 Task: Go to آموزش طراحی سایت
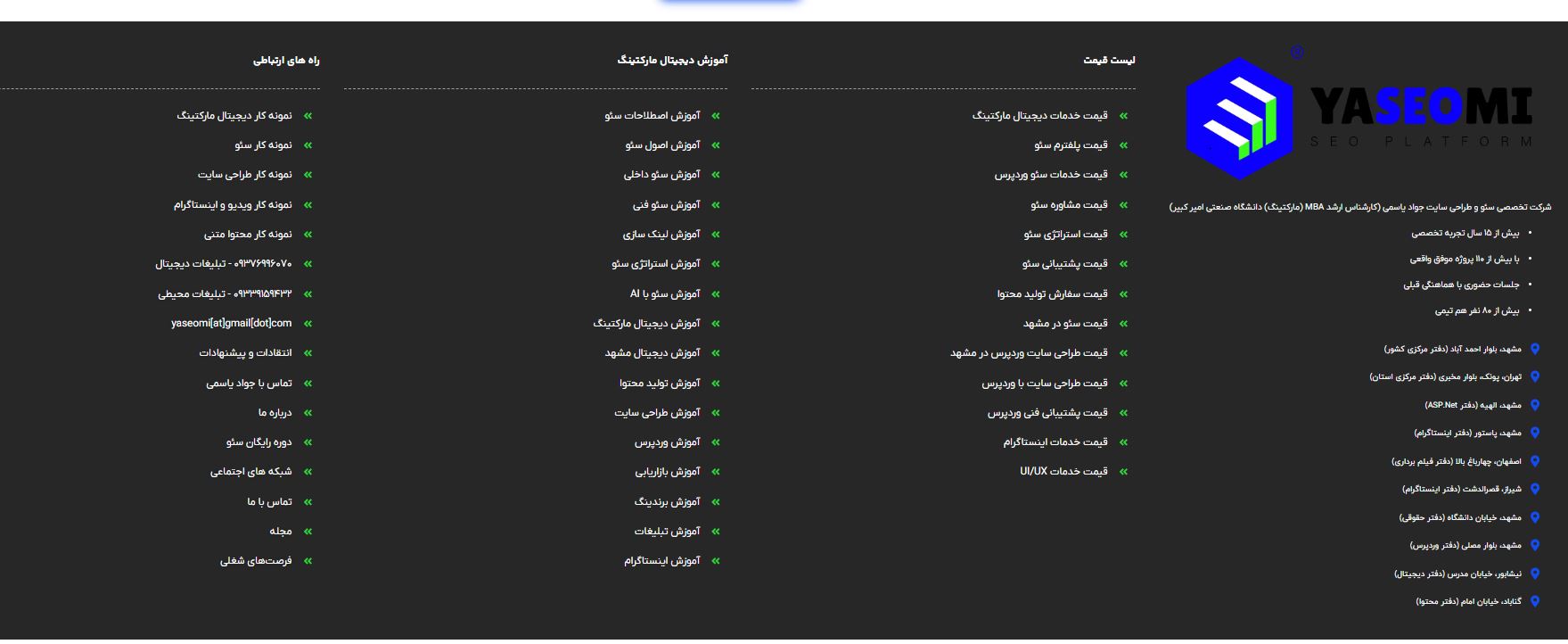pos(657,413)
